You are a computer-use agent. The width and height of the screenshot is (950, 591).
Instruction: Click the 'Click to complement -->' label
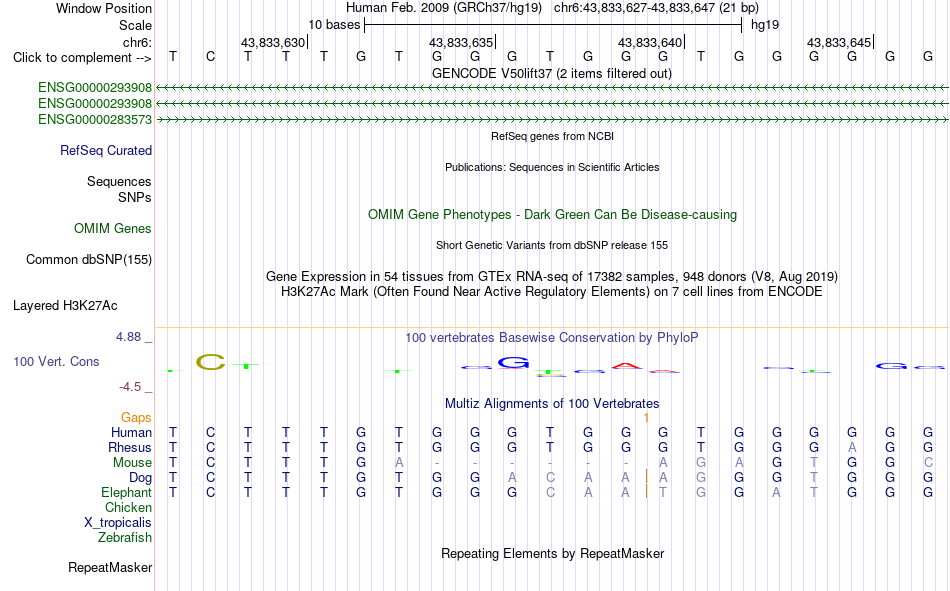tap(82, 58)
